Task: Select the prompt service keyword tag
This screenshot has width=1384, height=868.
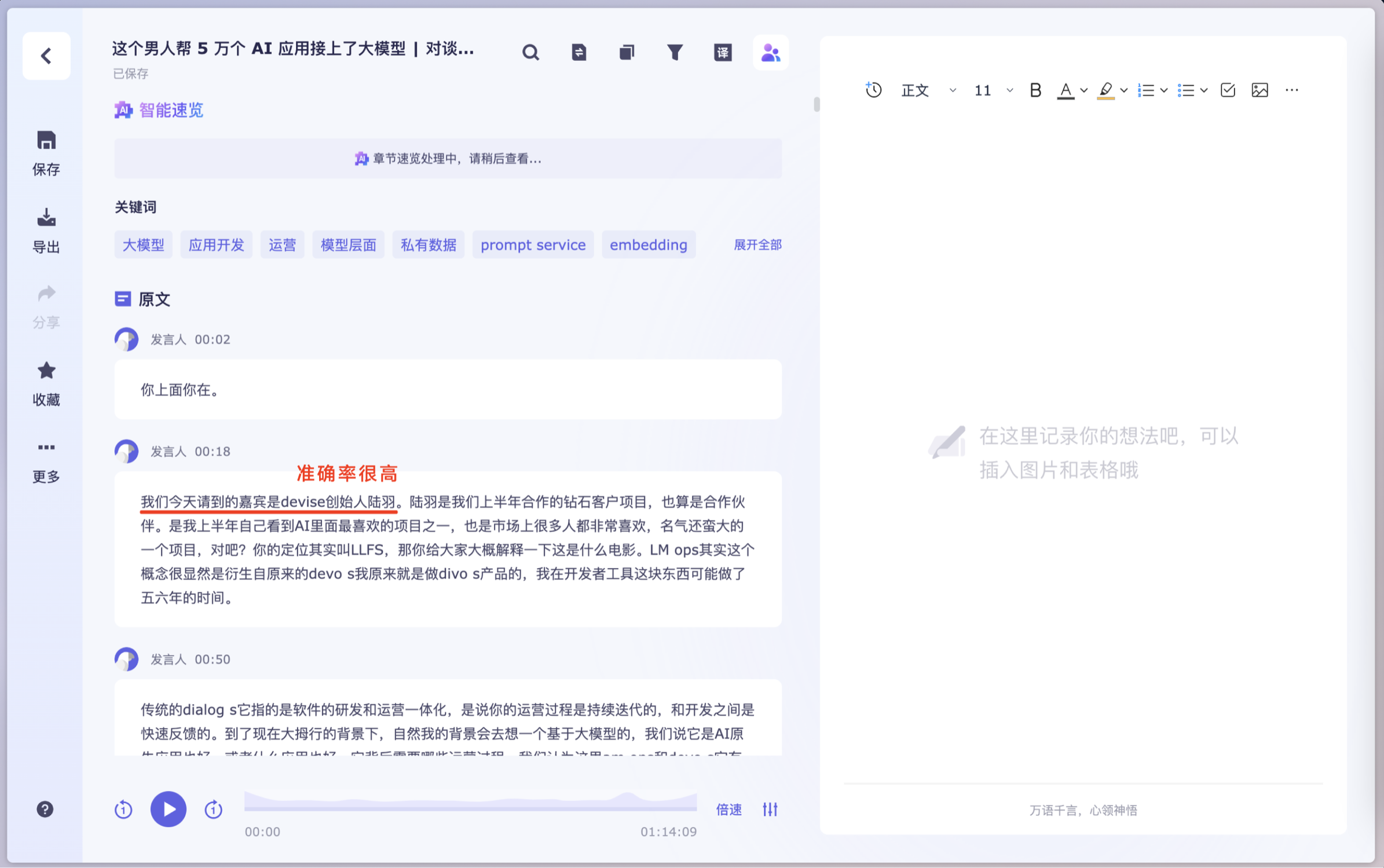Action: 533,245
